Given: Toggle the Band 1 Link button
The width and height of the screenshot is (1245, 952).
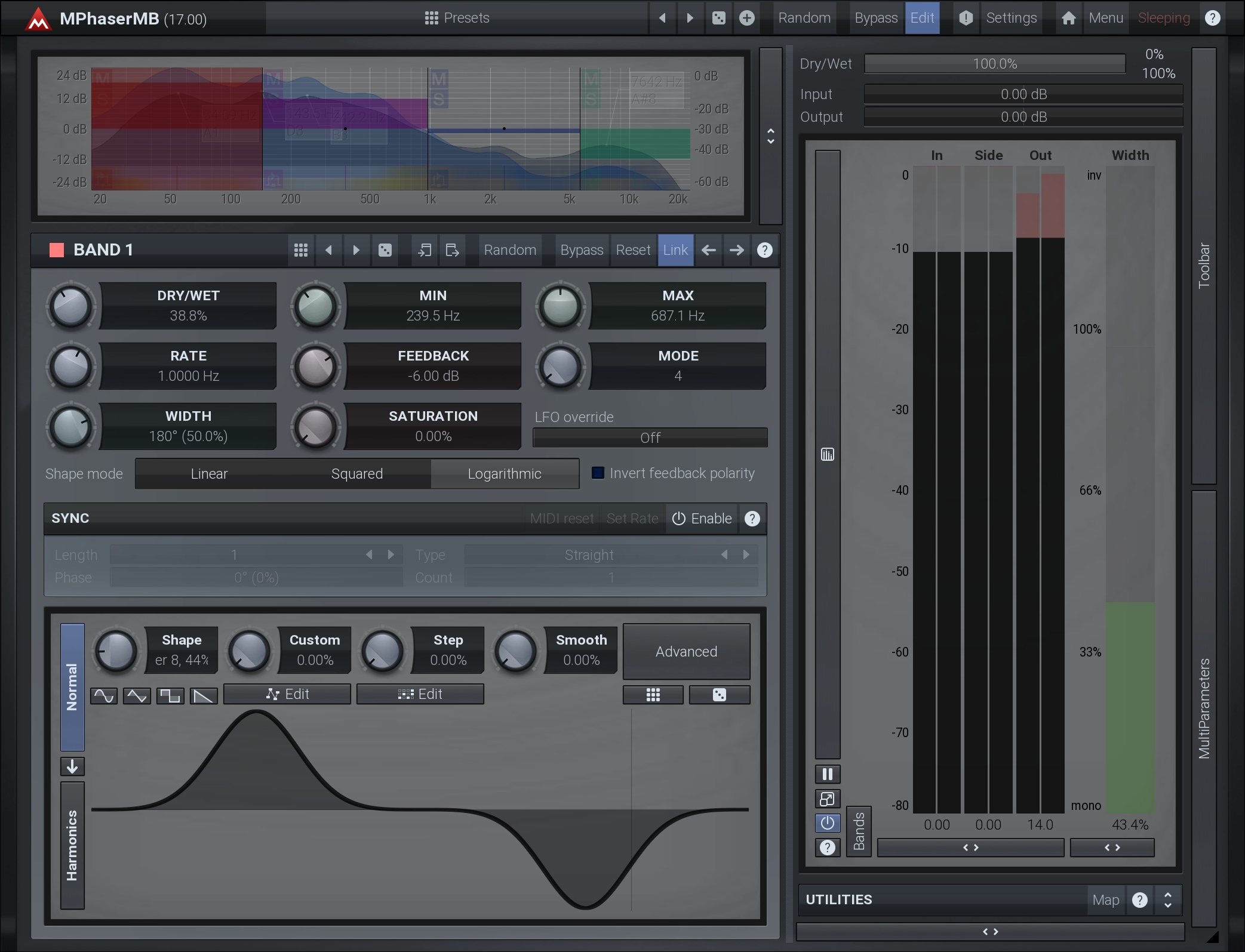Looking at the screenshot, I should (675, 250).
